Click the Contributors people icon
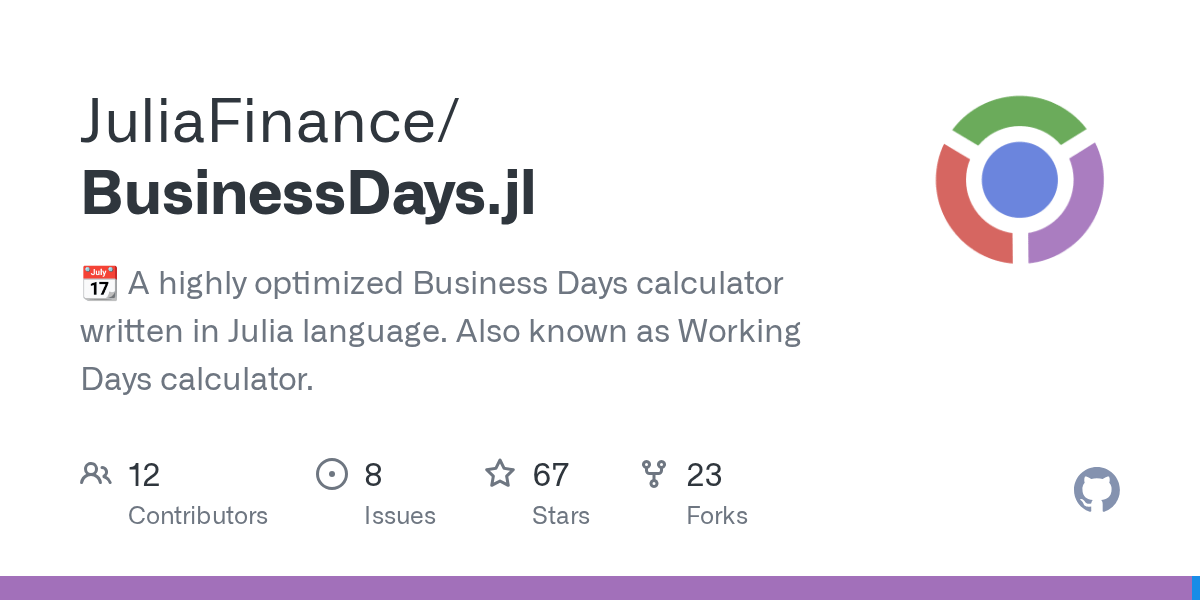The width and height of the screenshot is (1200, 600). (96, 474)
